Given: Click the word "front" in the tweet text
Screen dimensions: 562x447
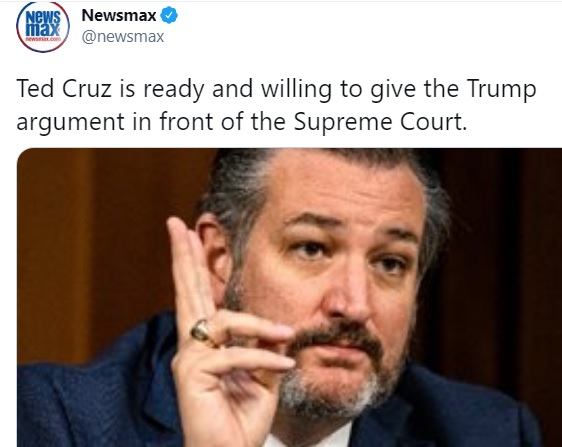Looking at the screenshot, I should pos(186,122).
